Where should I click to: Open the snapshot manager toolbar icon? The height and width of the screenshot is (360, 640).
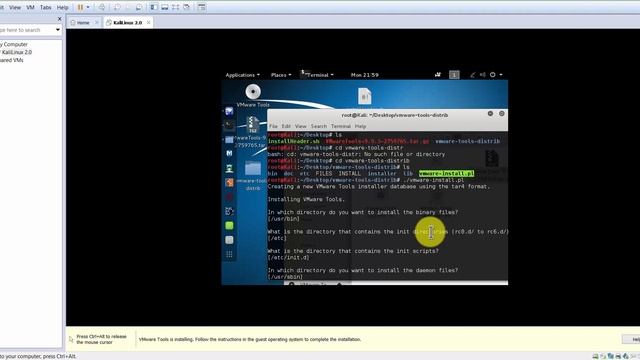[139, 7]
